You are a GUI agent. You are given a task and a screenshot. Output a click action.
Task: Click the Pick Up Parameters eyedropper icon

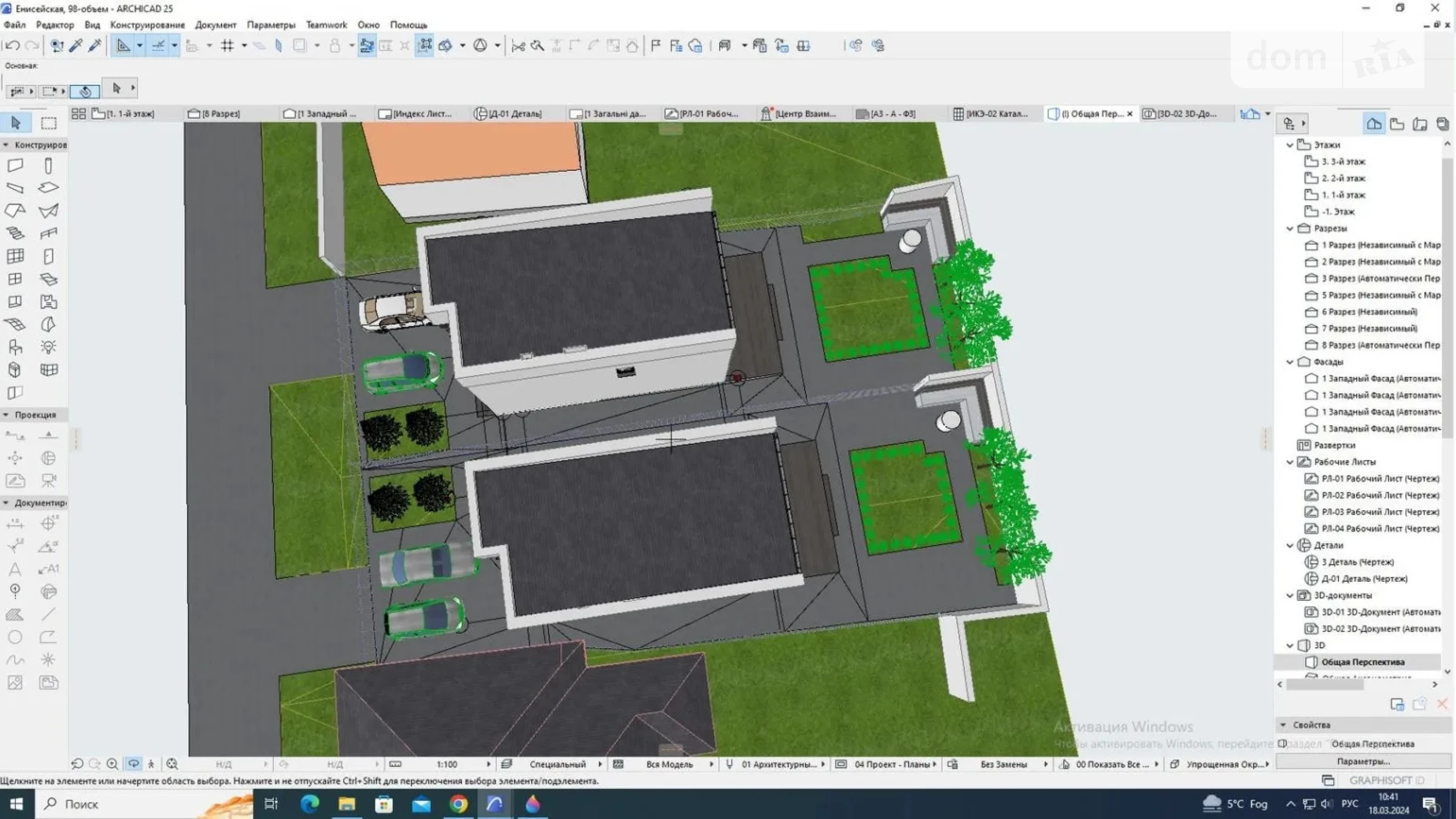(x=76, y=46)
